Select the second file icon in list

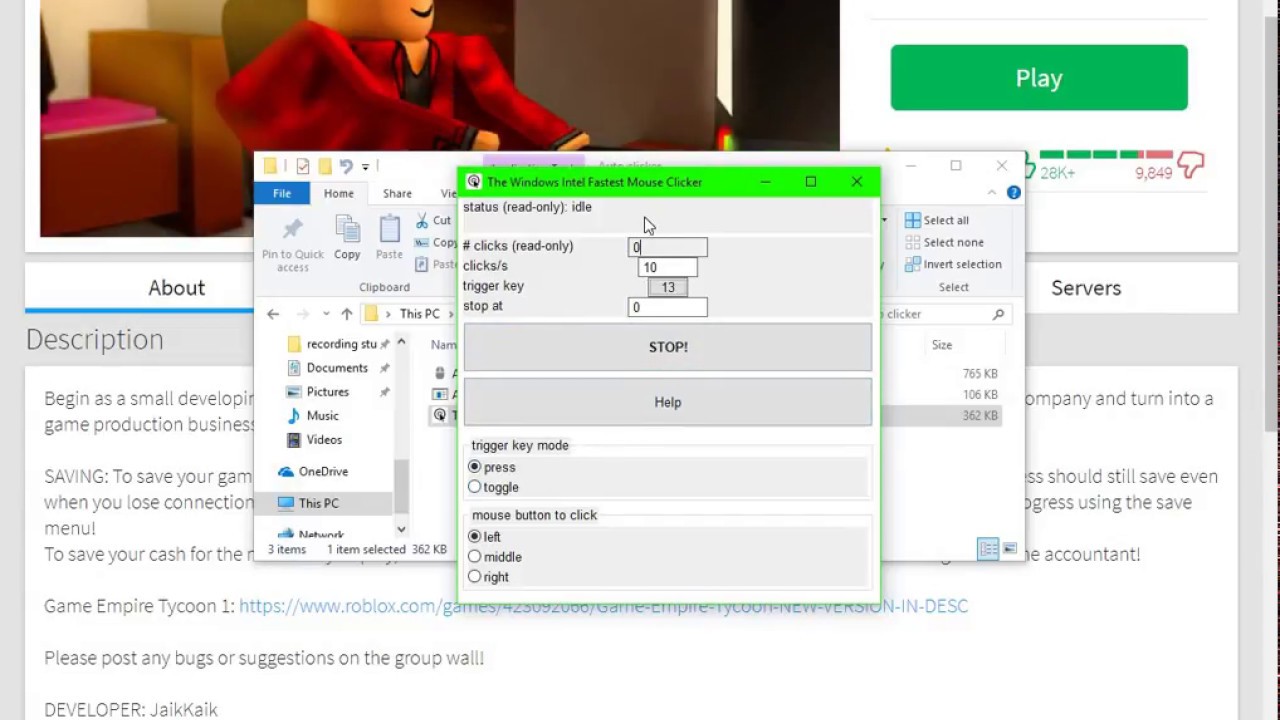[x=440, y=394]
